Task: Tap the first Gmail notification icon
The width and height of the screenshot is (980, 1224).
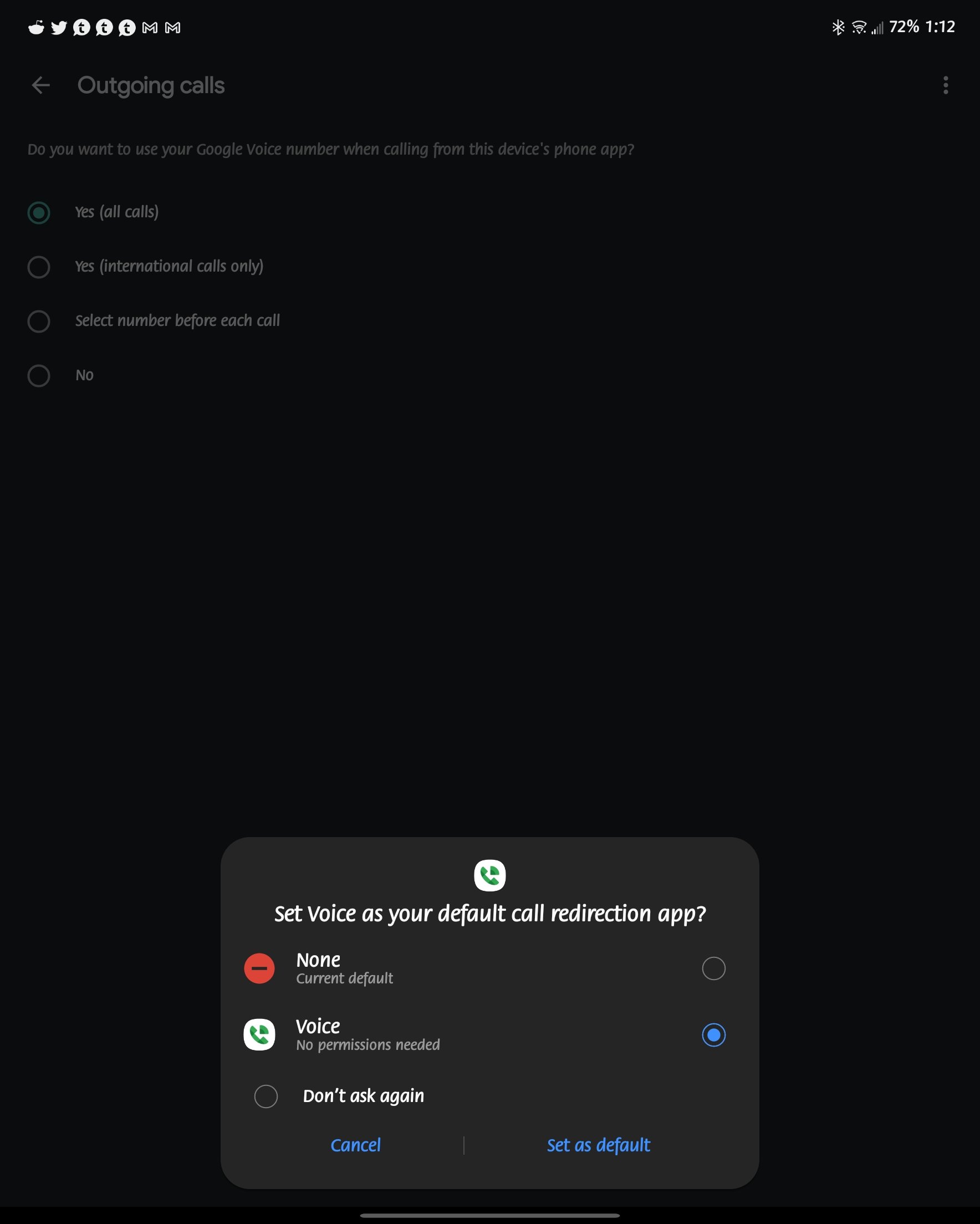Action: pos(150,28)
